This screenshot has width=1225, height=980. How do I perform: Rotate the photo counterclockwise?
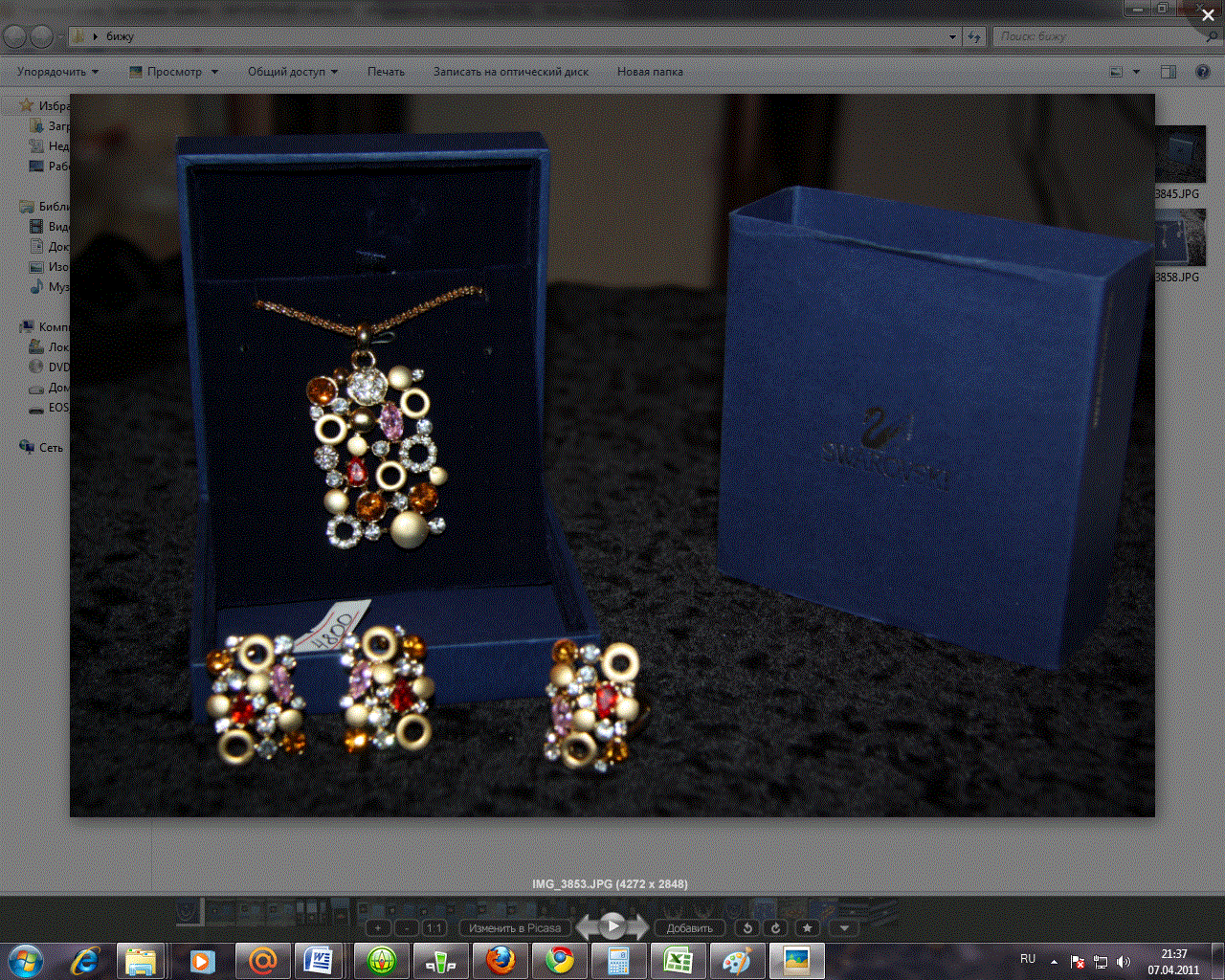[747, 927]
